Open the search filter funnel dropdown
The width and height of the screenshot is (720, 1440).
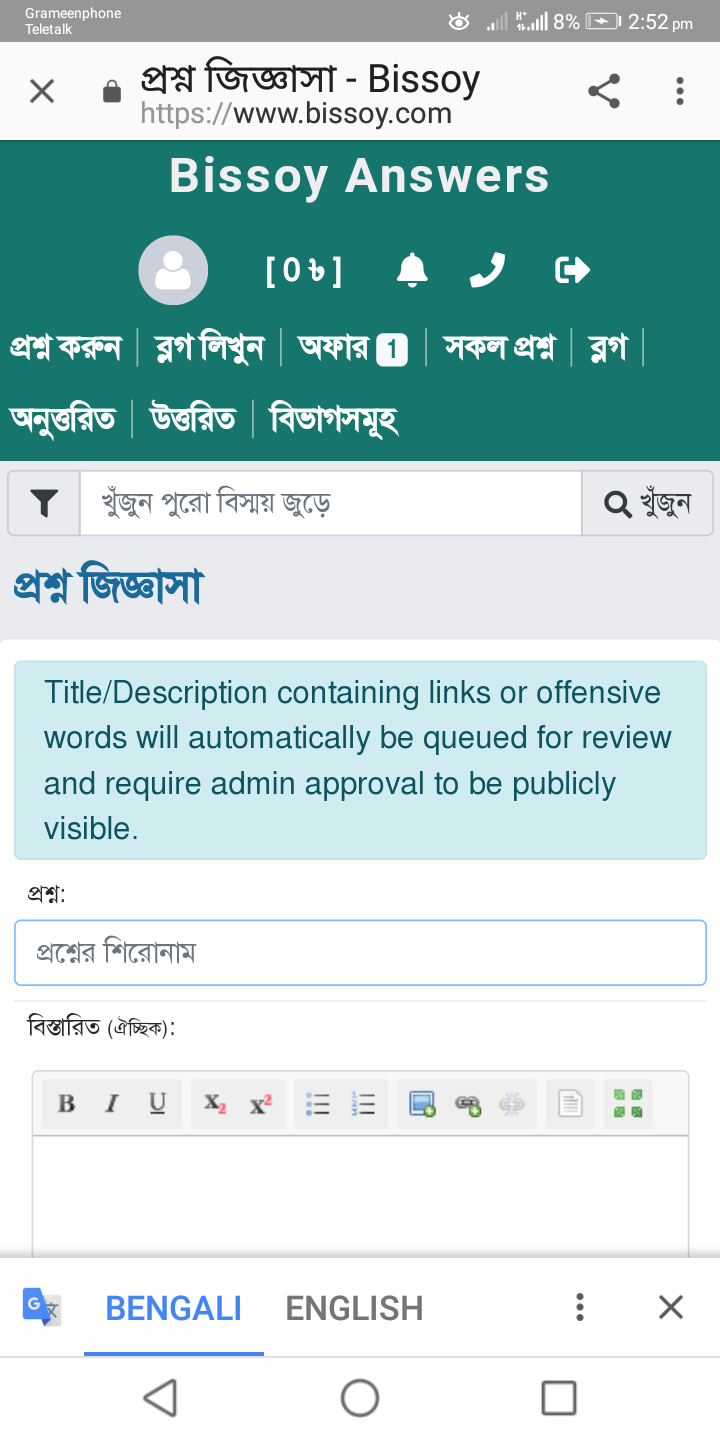[x=44, y=503]
